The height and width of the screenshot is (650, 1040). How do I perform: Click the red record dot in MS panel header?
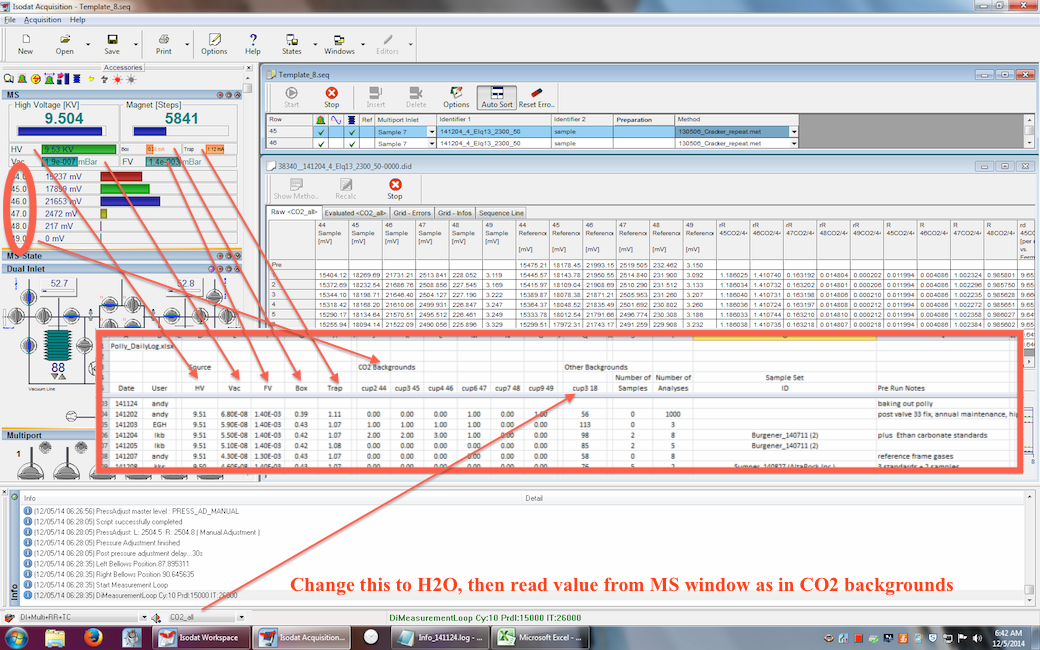220,95
